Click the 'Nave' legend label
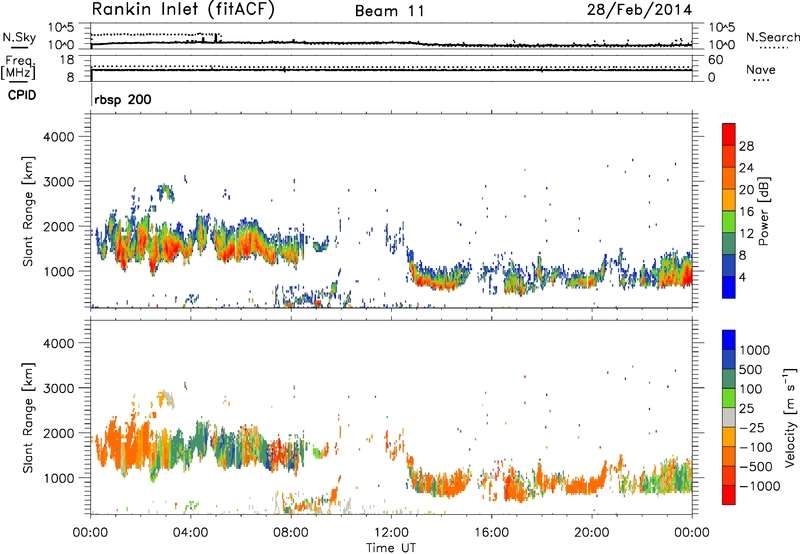 (761, 70)
